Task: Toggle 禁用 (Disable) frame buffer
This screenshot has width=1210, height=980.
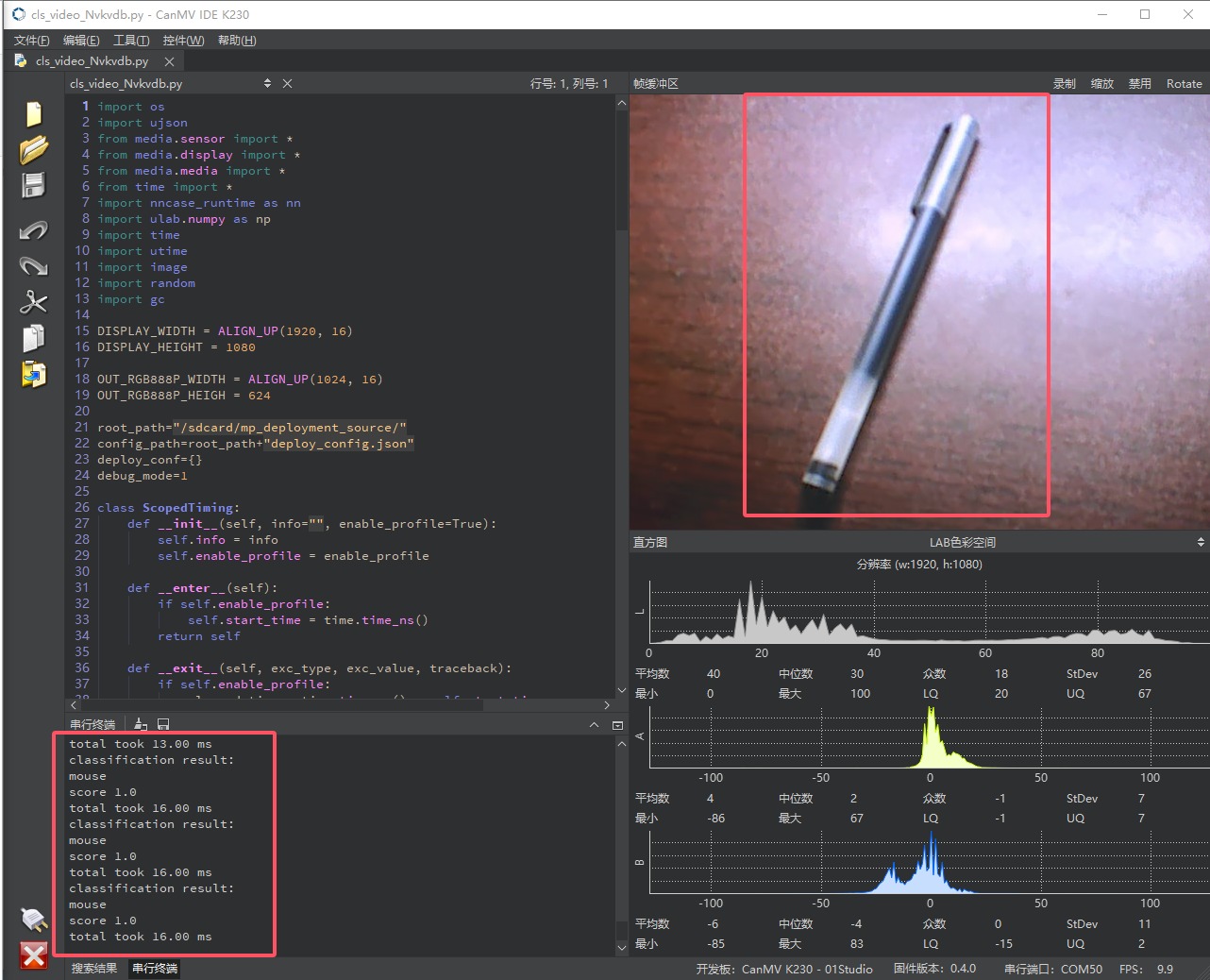Action: (x=1139, y=84)
